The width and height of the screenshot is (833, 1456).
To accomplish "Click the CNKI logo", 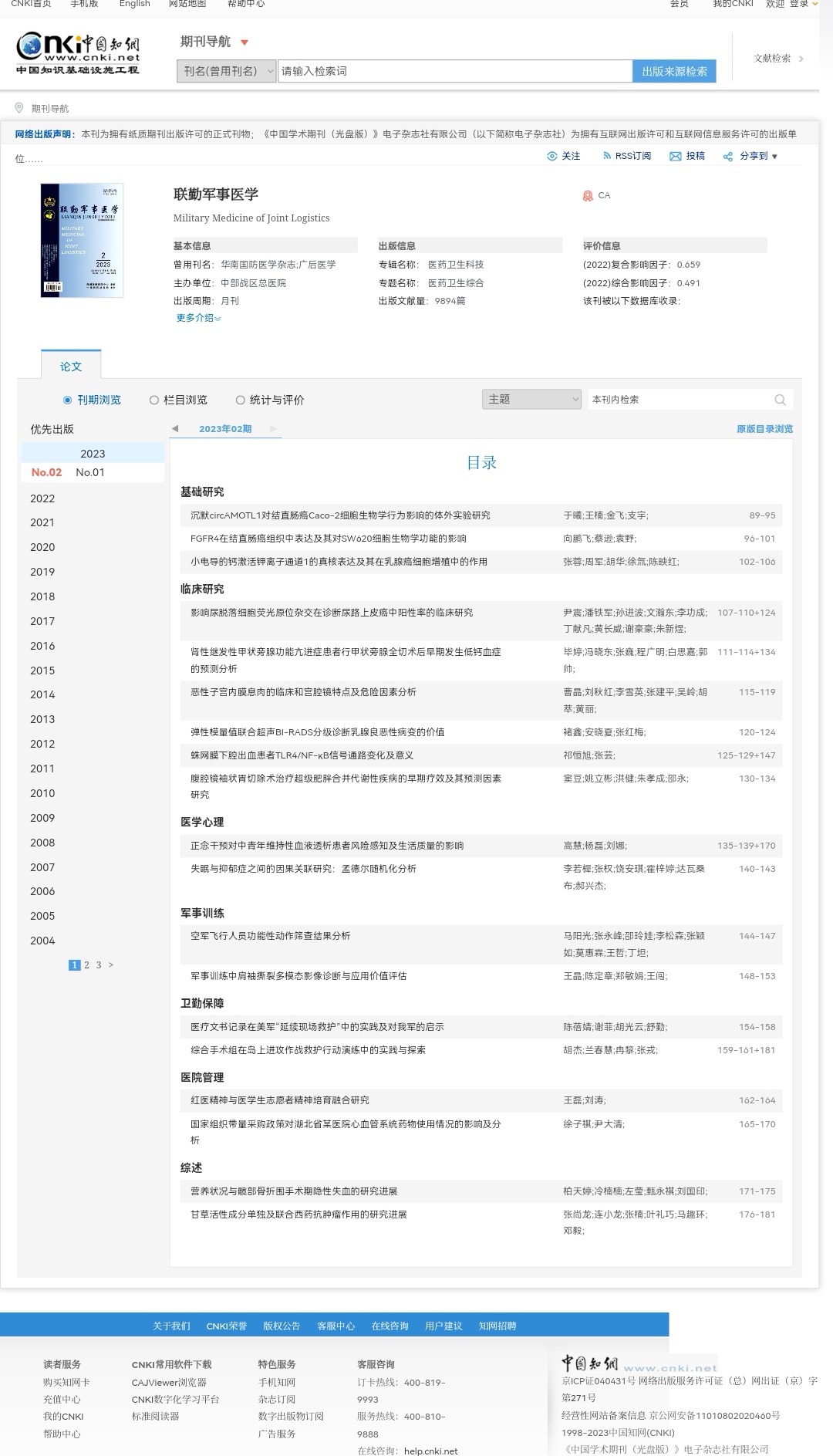I will [78, 52].
